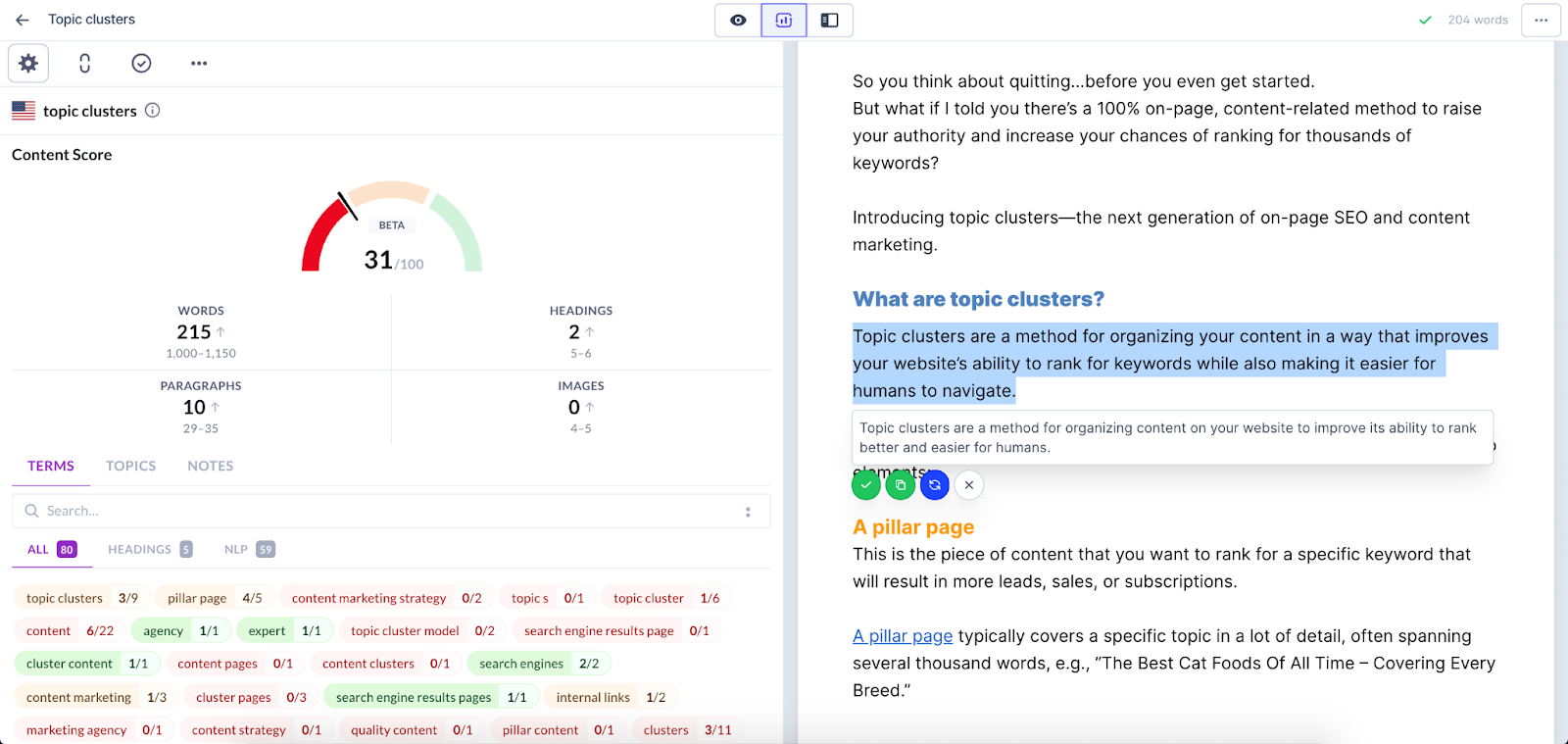The image size is (1568, 744).
Task: Select the US flag locale icon
Action: pos(24,111)
